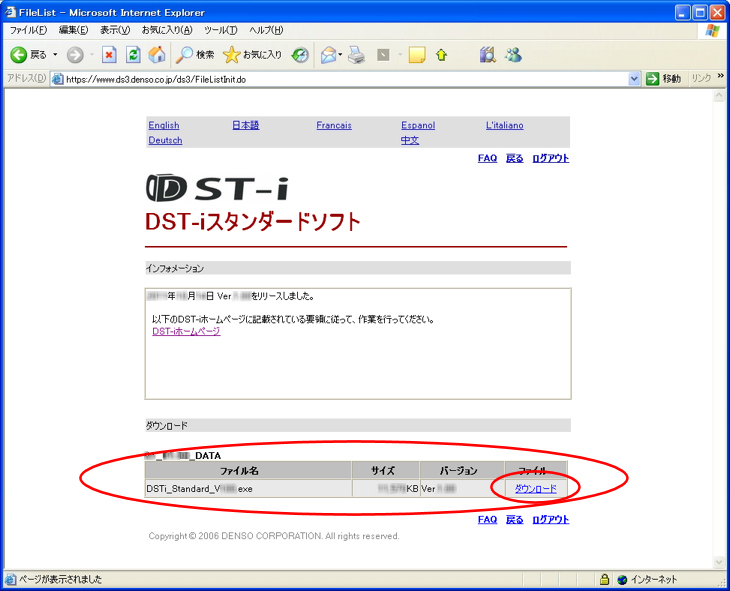Click the Windows flag logo icon
730x591 pixels.
[x=712, y=31]
